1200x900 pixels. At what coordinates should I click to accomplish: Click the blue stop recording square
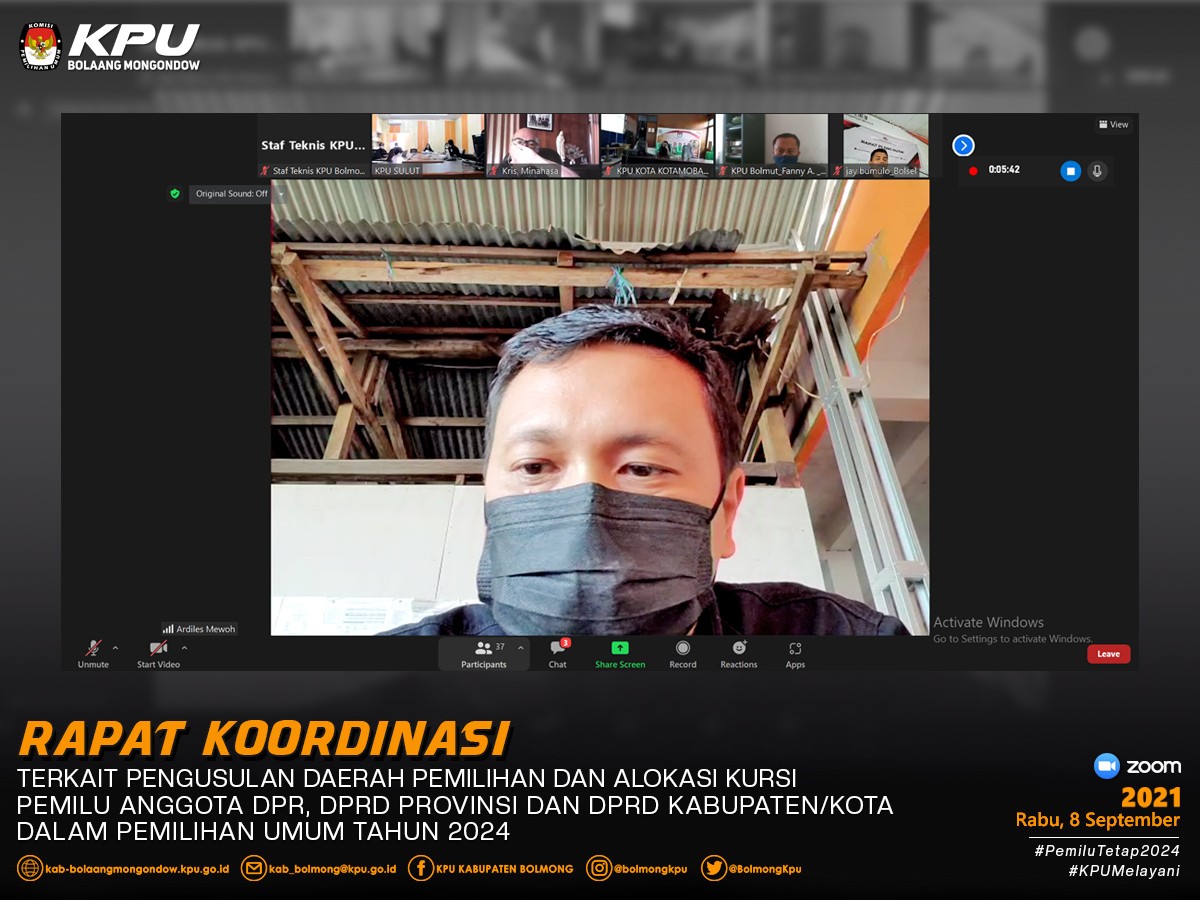pos(1070,171)
